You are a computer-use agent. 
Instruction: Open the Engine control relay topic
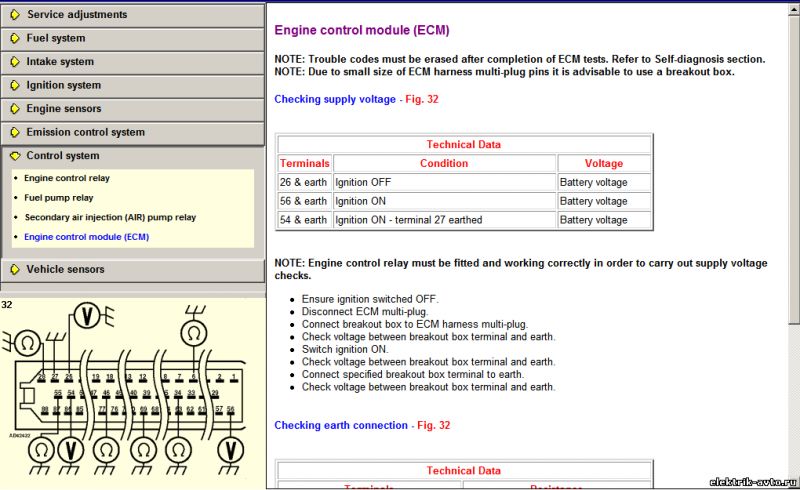[x=67, y=178]
